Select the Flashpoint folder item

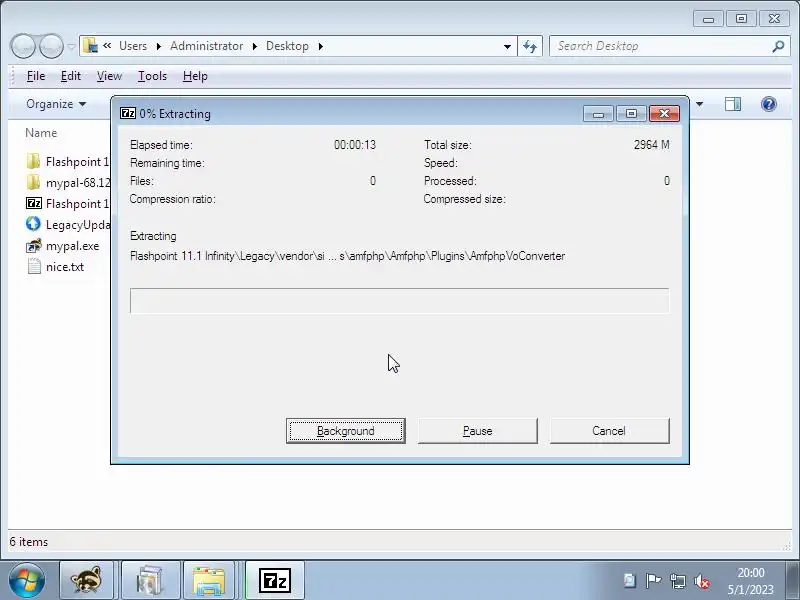click(67, 162)
